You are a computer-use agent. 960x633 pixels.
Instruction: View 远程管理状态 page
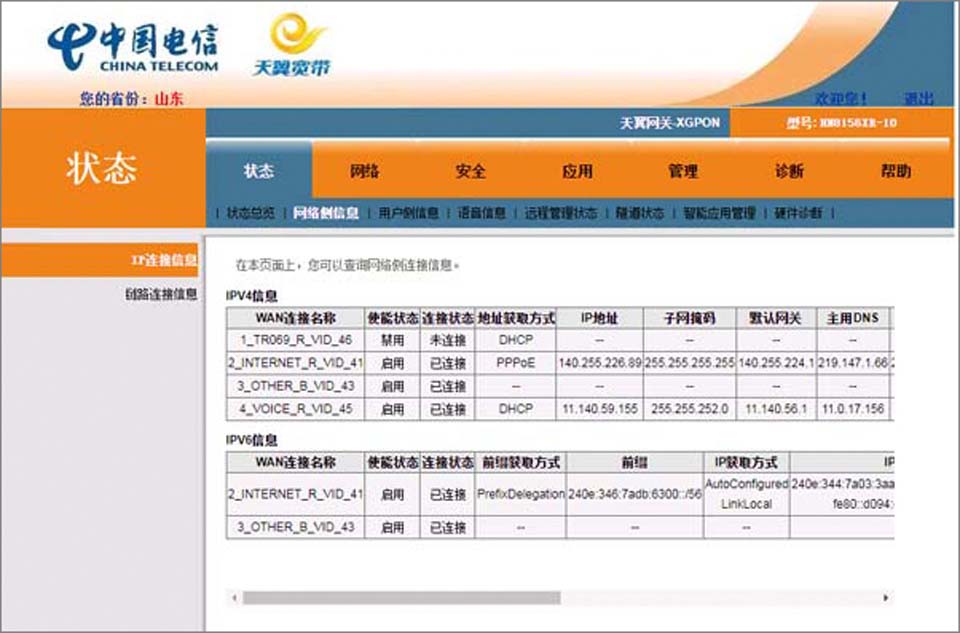click(x=560, y=213)
